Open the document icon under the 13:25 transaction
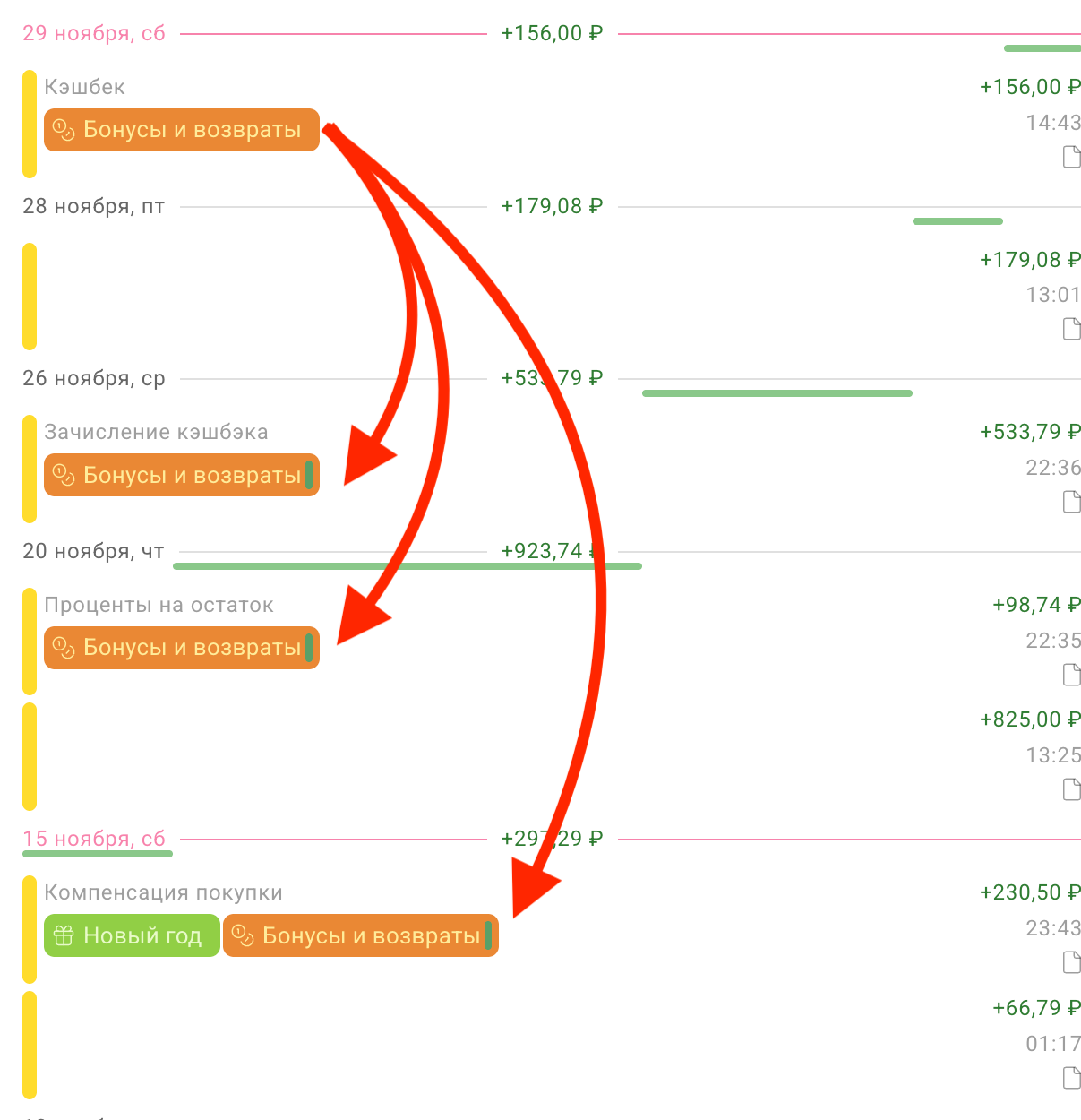1081x1120 pixels. click(x=1071, y=789)
